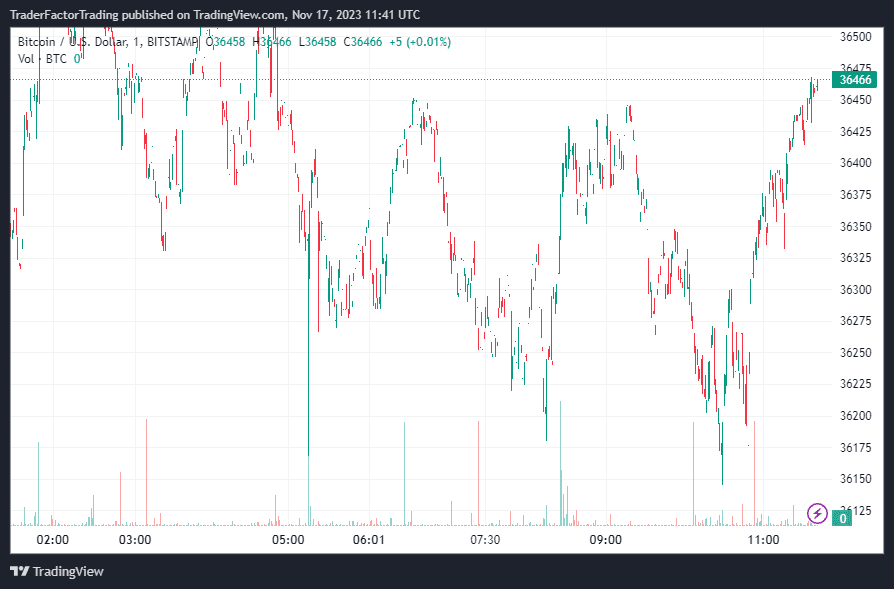Click the TradingView wordmark text
Image resolution: width=894 pixels, height=589 pixels.
click(x=68, y=571)
